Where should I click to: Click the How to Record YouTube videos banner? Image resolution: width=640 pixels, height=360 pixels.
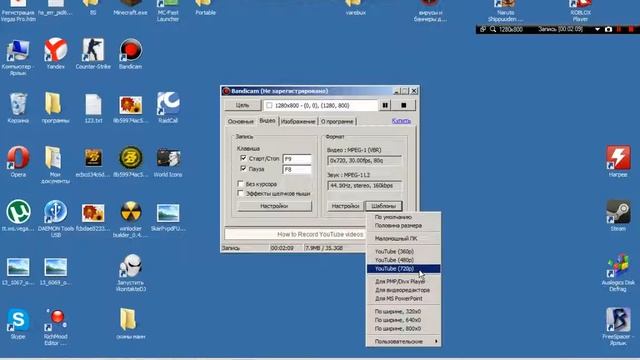click(295, 234)
